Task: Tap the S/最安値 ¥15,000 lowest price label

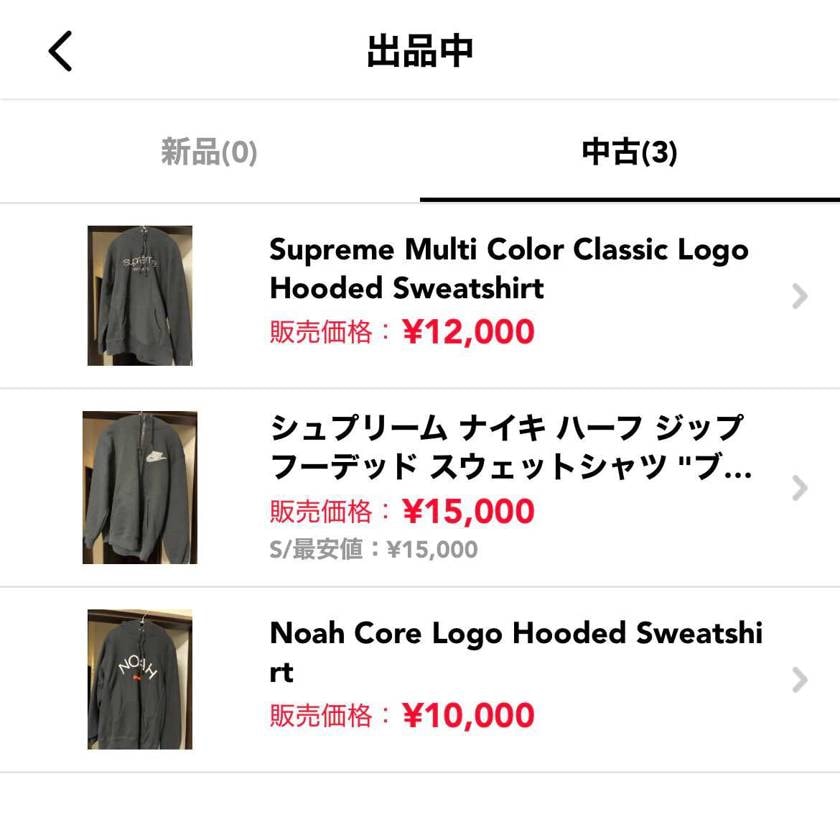Action: [373, 549]
